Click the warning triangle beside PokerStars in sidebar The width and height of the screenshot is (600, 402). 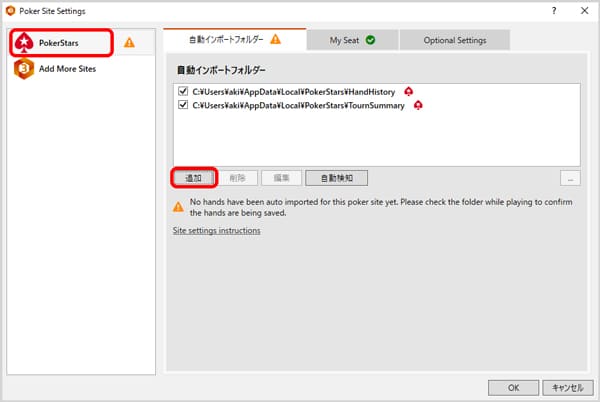point(129,43)
